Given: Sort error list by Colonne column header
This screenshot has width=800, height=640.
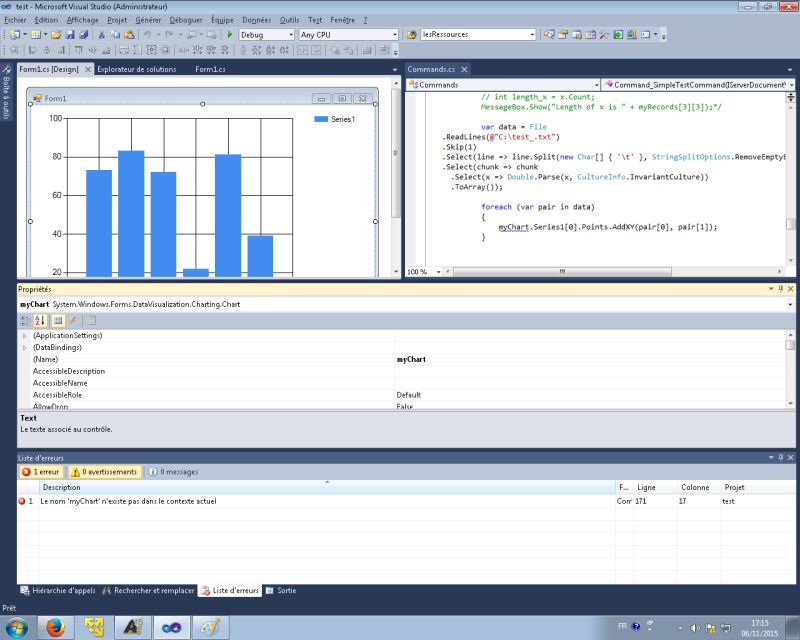Looking at the screenshot, I should click(x=699, y=487).
